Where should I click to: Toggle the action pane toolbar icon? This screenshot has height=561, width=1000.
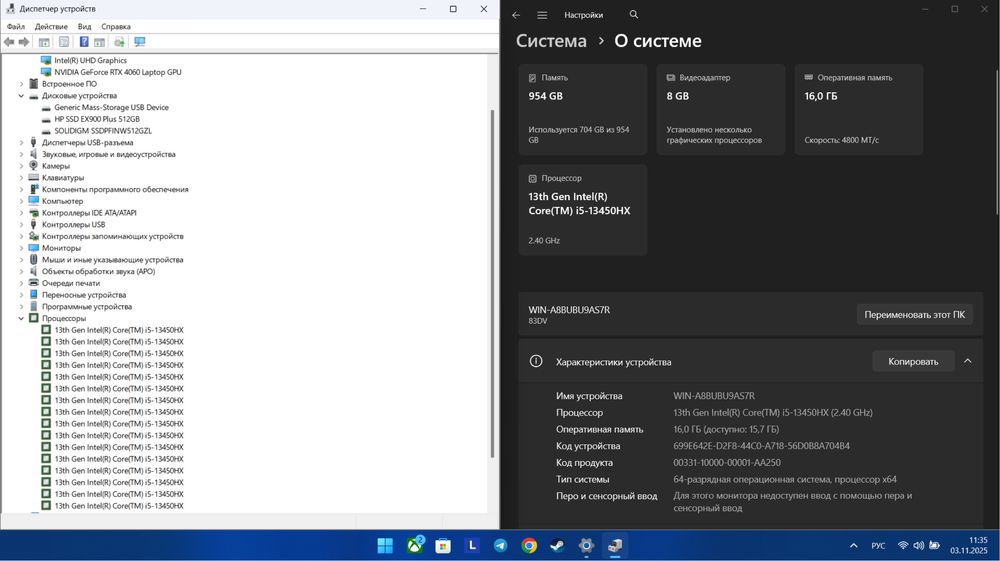pyautogui.click(x=99, y=42)
